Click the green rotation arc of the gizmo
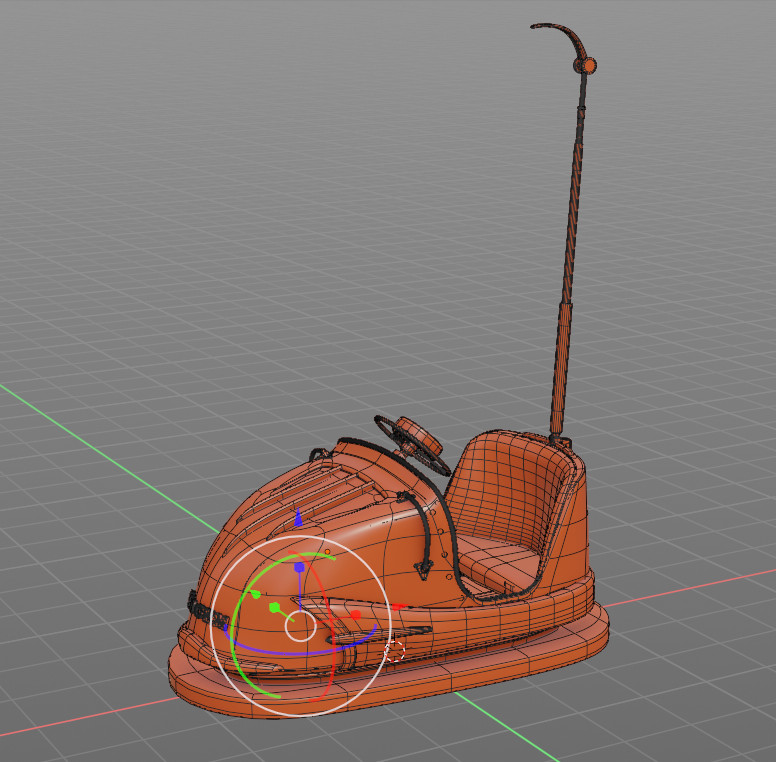This screenshot has height=762, width=776. pyautogui.click(x=234, y=633)
